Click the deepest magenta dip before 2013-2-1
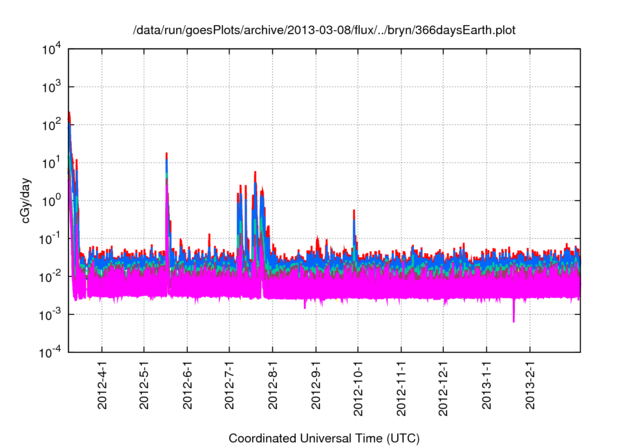 pos(514,320)
